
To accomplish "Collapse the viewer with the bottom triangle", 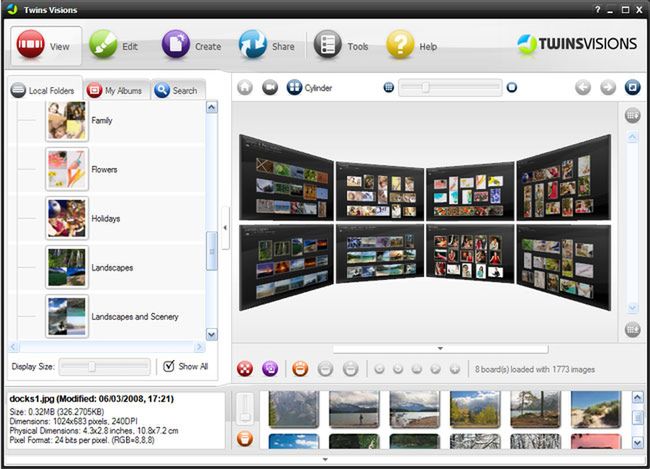I will point(440,349).
